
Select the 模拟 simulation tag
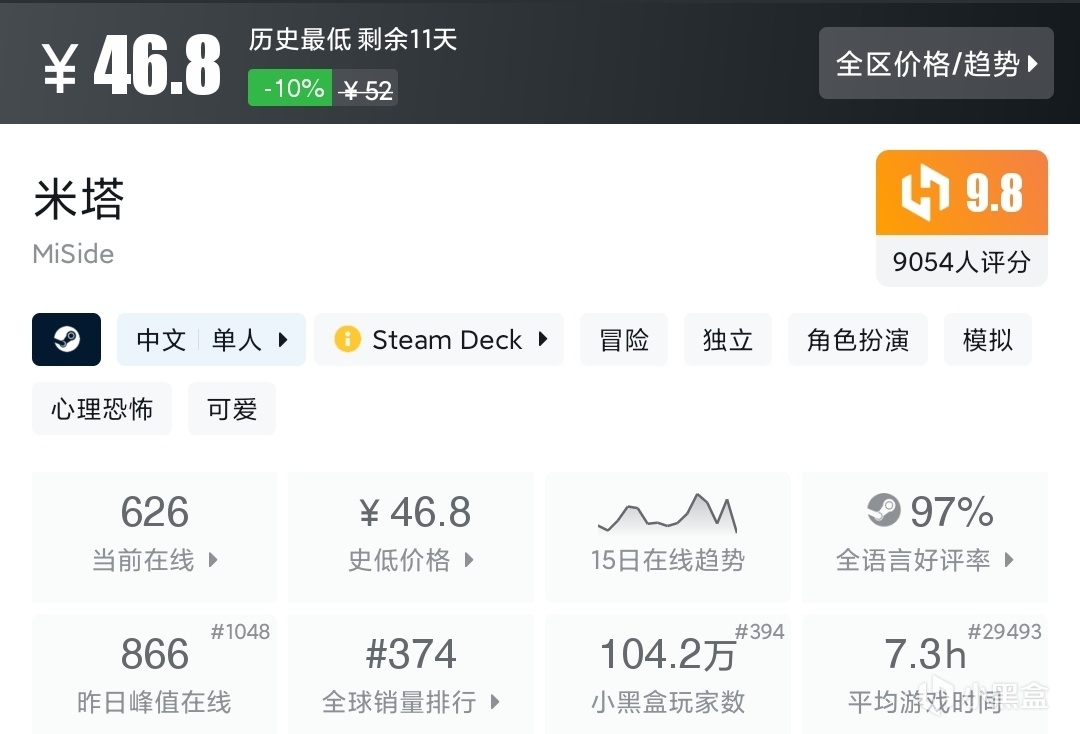coord(987,340)
